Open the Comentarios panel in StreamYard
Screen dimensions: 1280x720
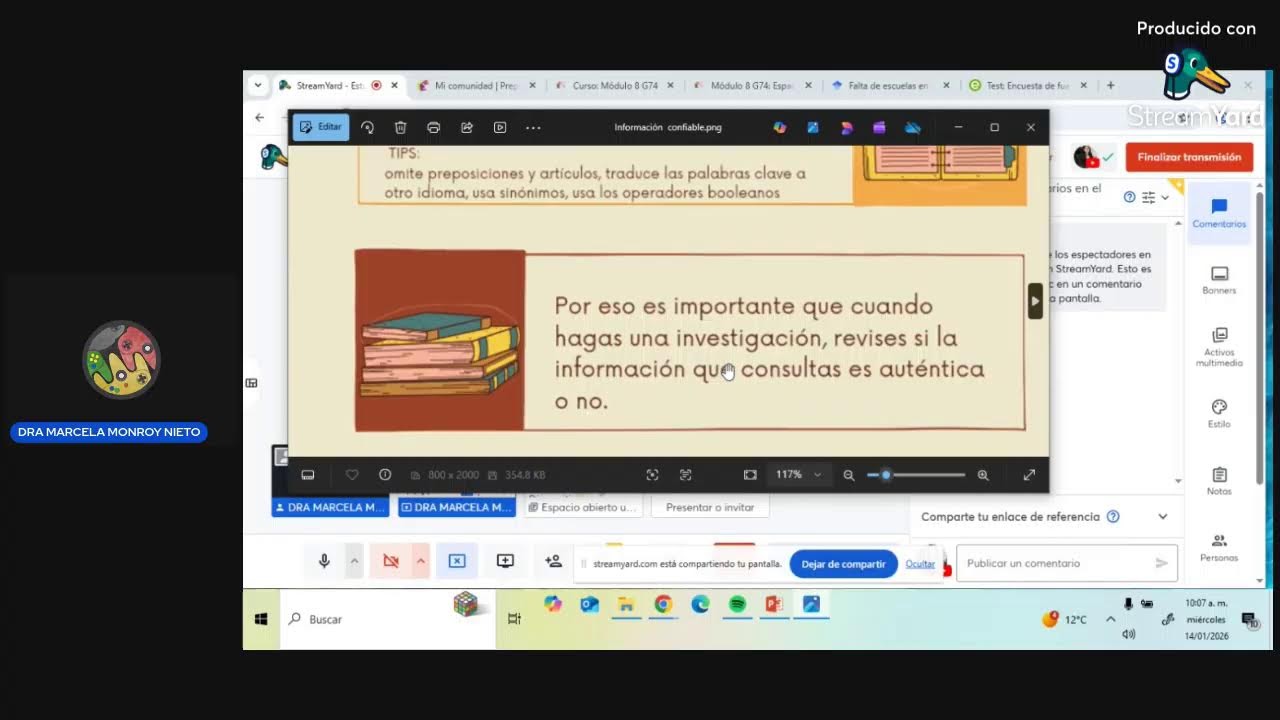coord(1219,214)
